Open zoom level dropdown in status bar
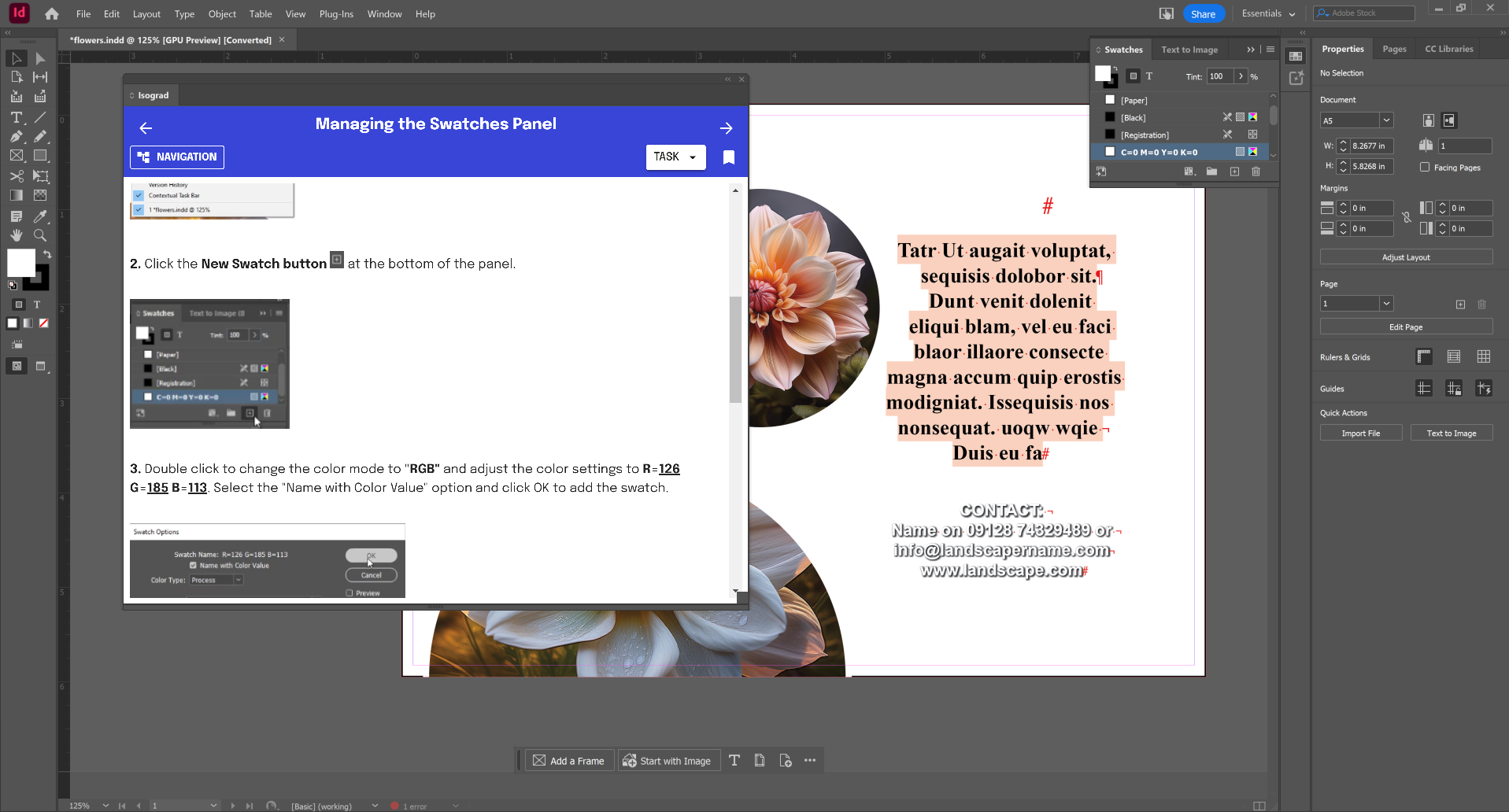This screenshot has height=812, width=1509. (105, 806)
